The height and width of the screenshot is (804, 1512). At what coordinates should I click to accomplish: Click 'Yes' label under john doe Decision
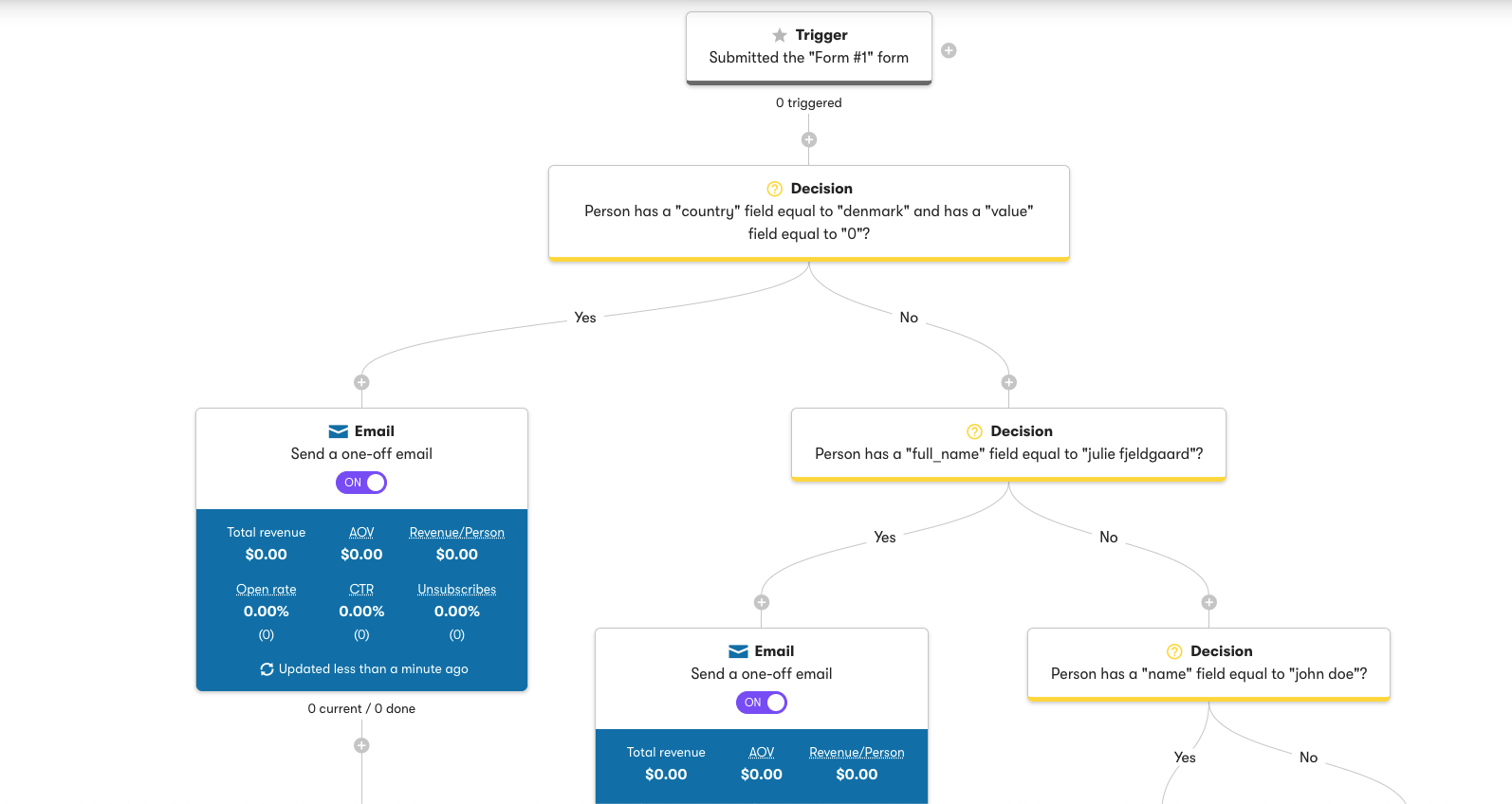point(1185,758)
